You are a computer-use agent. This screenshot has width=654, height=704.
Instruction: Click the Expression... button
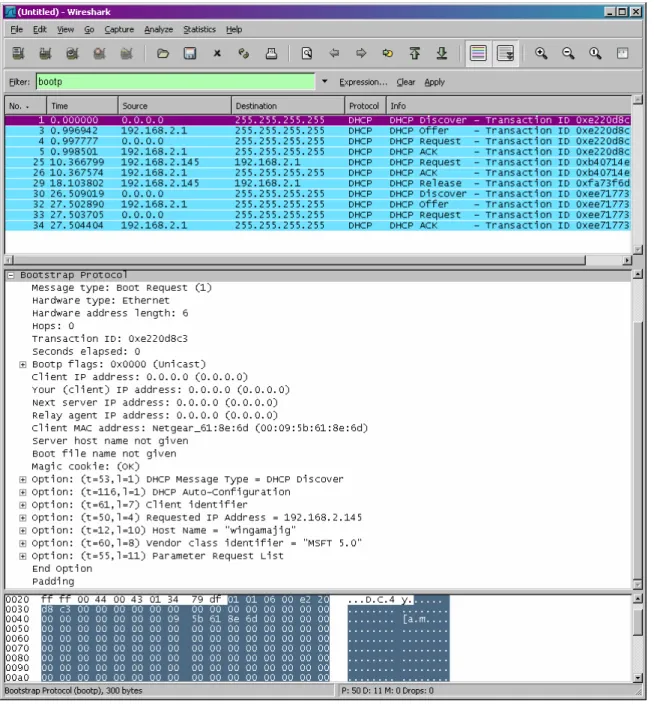pyautogui.click(x=363, y=82)
